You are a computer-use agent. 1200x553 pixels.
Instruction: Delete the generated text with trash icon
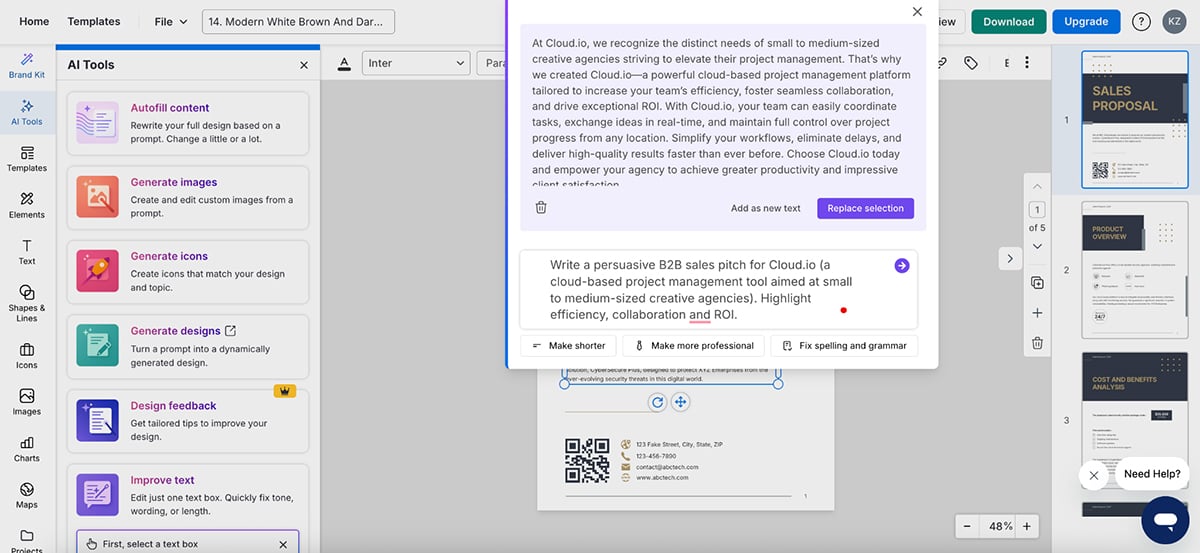click(x=541, y=208)
